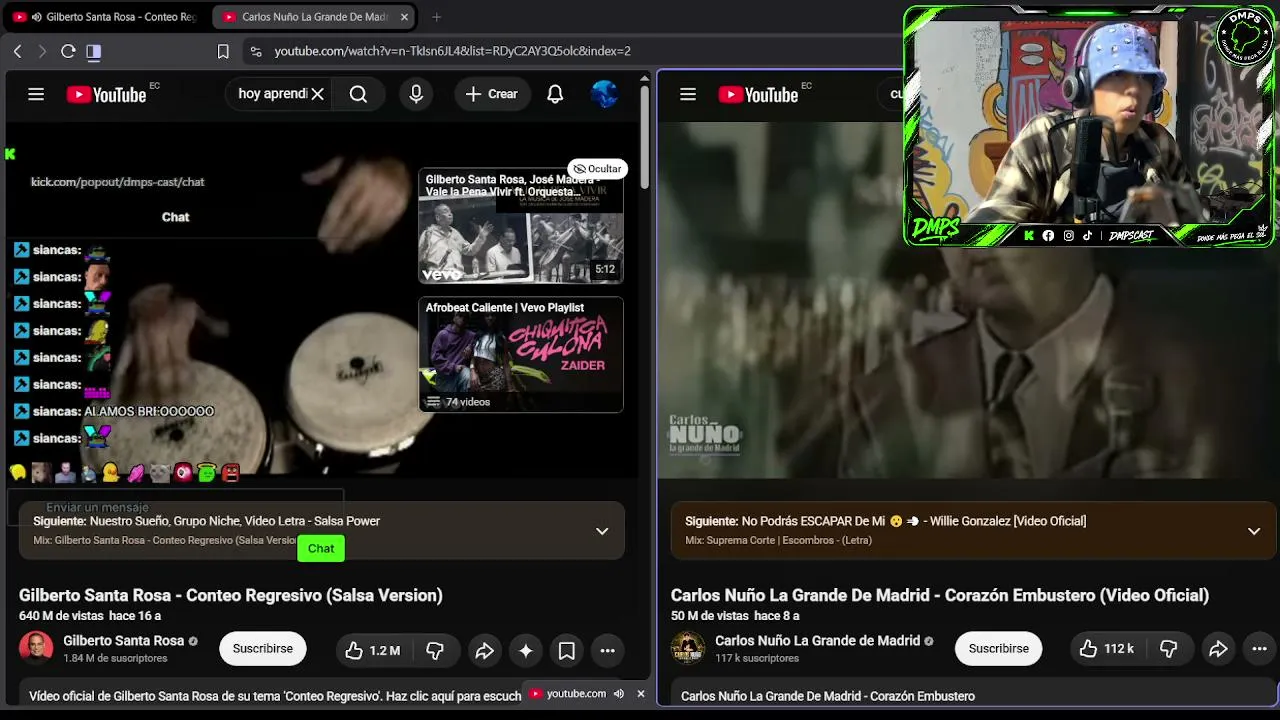1280x720 pixels.
Task: Open the Crear menu
Action: [x=491, y=94]
